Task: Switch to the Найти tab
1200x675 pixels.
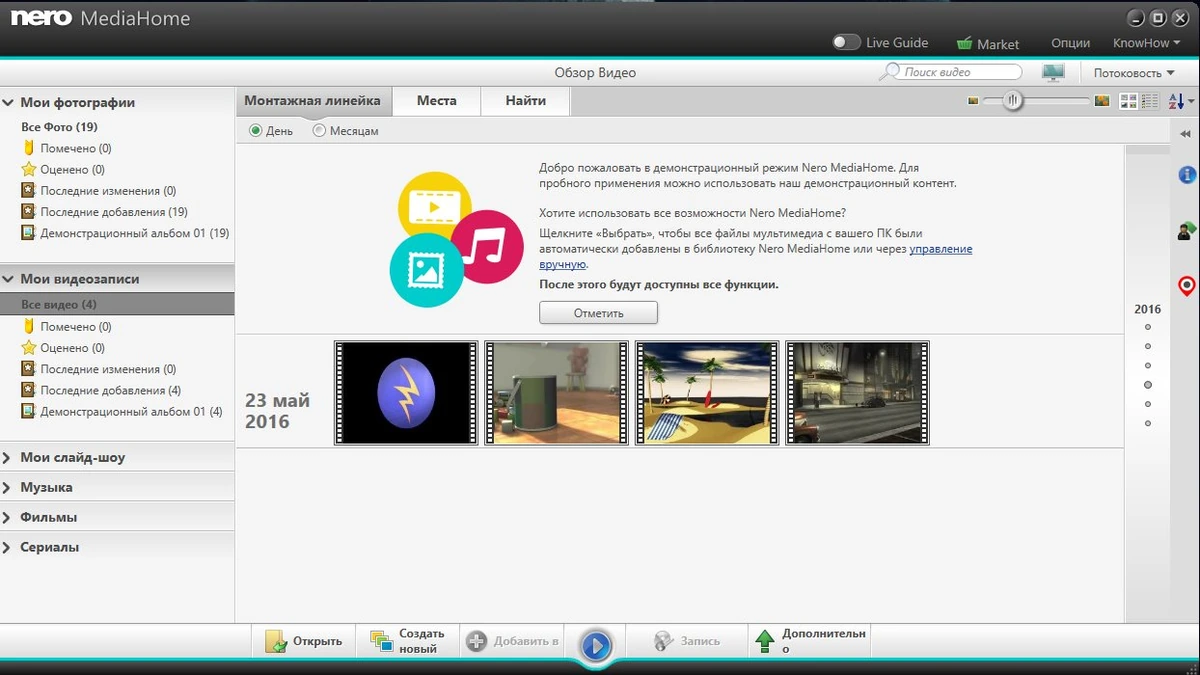Action: tap(526, 101)
